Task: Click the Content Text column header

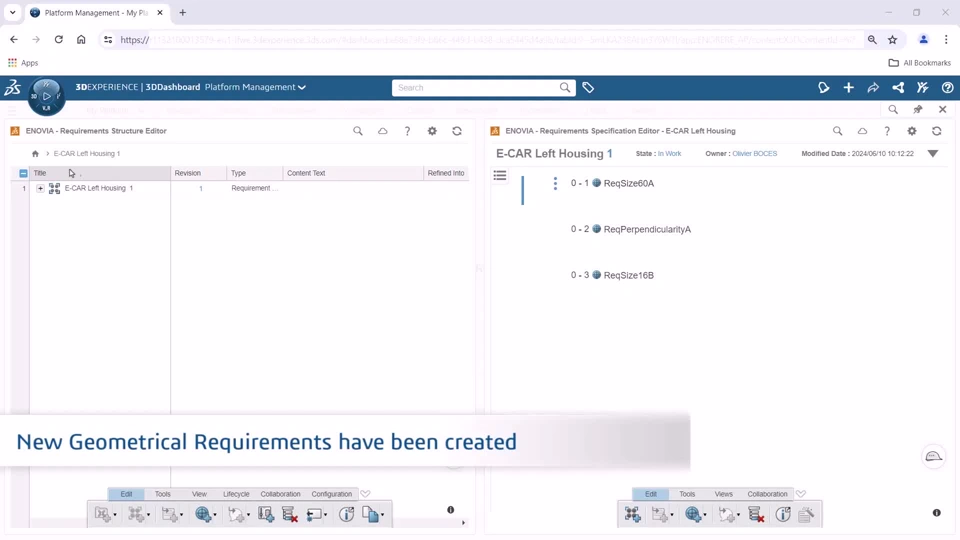Action: point(353,173)
